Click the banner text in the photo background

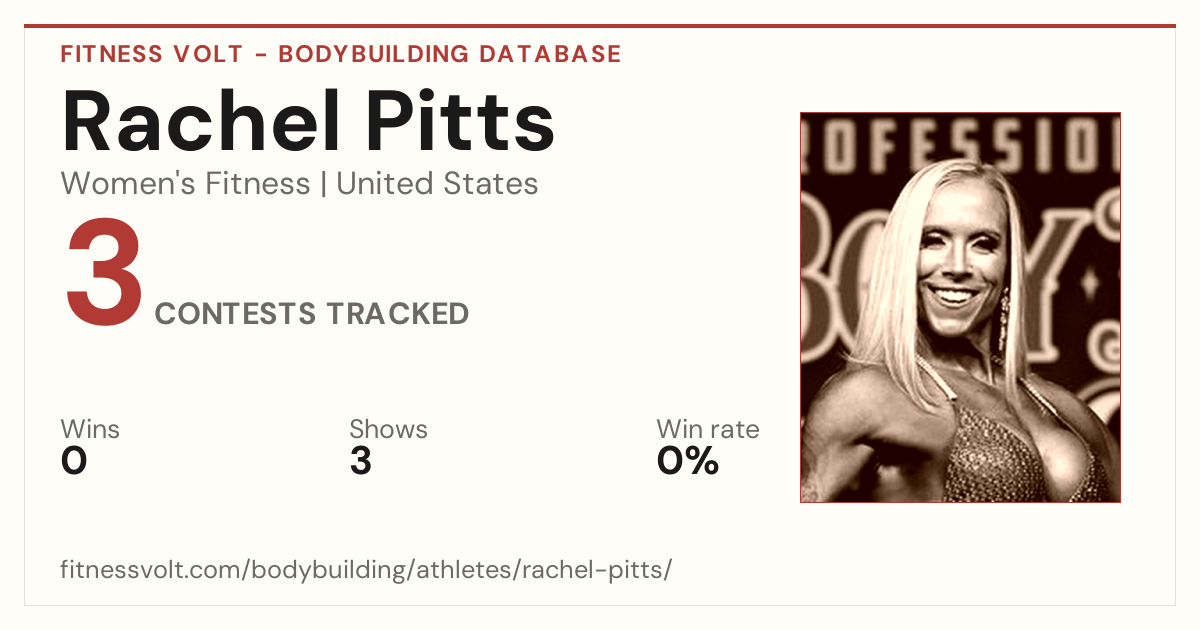point(960,146)
